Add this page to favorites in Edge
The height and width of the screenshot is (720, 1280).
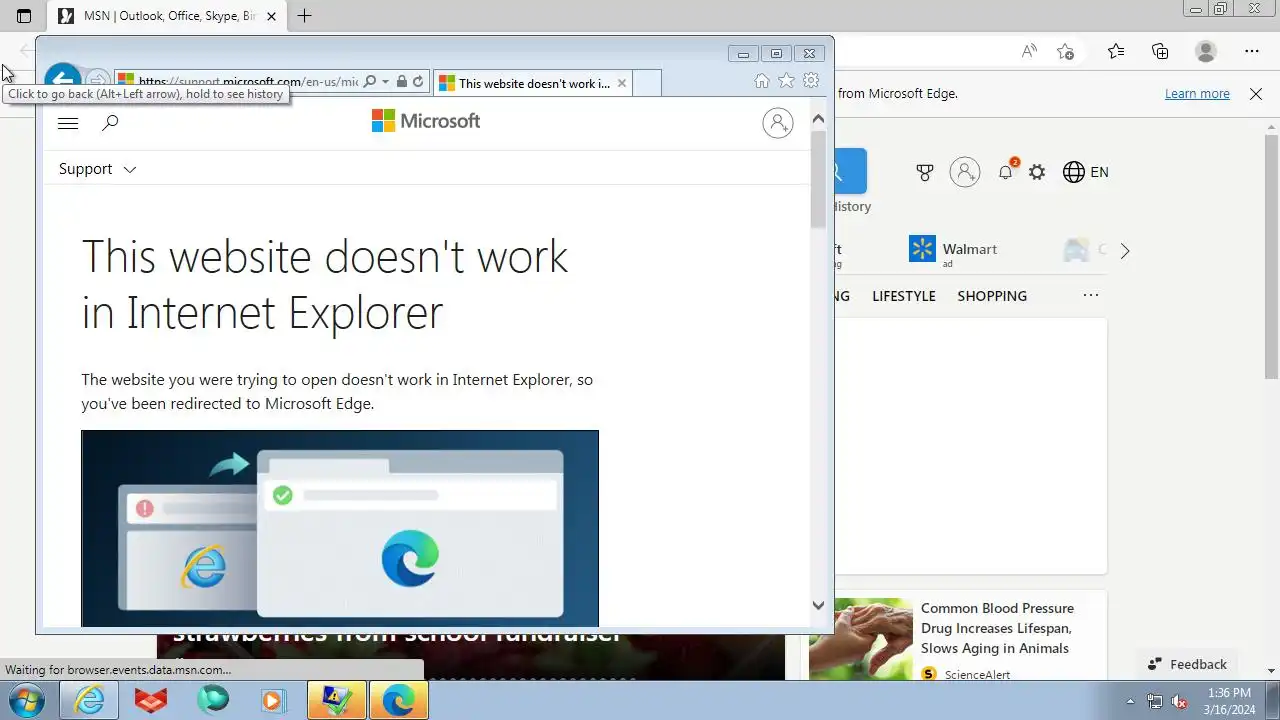pos(1066,51)
